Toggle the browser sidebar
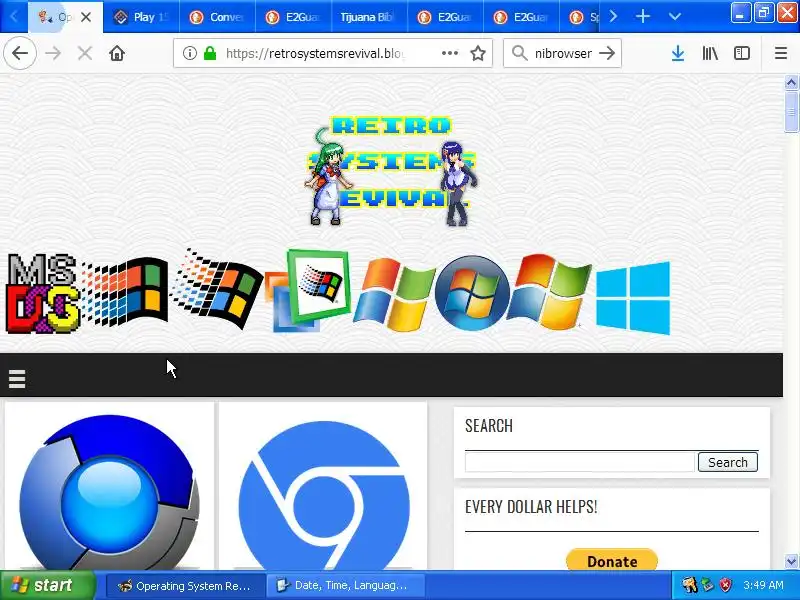800x600 pixels. (x=741, y=53)
